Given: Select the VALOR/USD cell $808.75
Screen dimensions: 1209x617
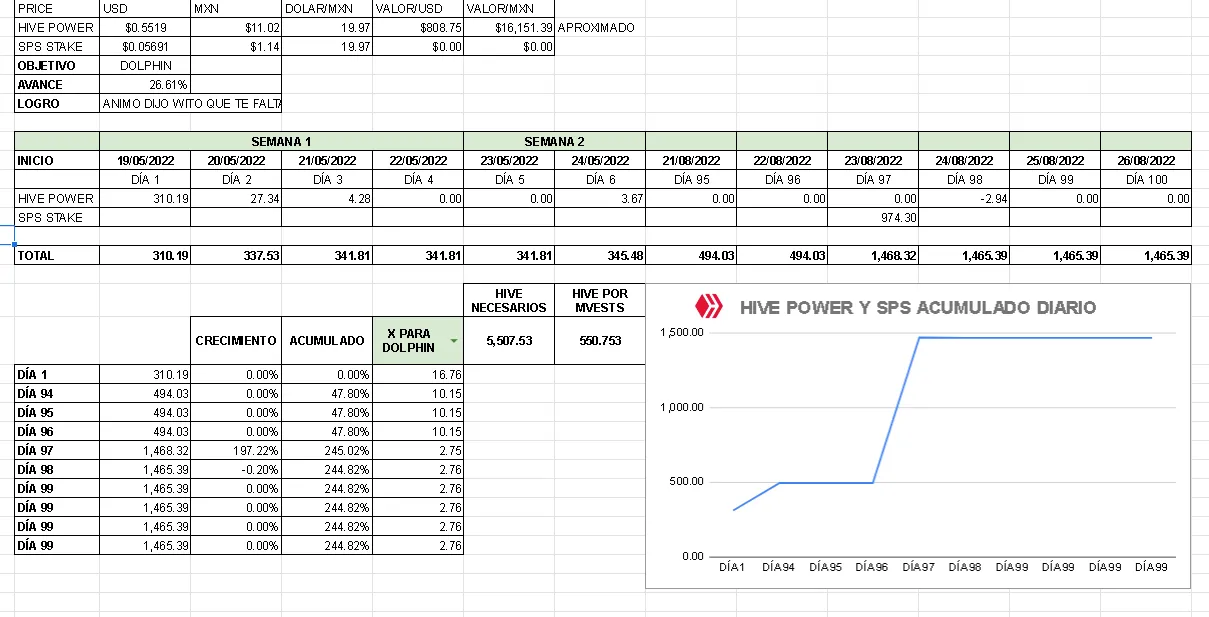Looking at the screenshot, I should tap(418, 28).
